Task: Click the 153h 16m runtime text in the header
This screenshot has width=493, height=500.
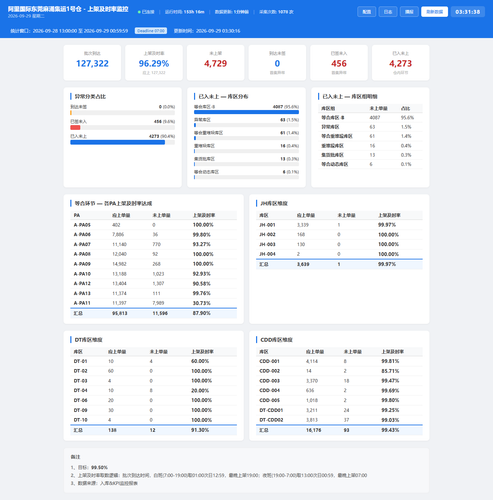Action: [x=194, y=12]
